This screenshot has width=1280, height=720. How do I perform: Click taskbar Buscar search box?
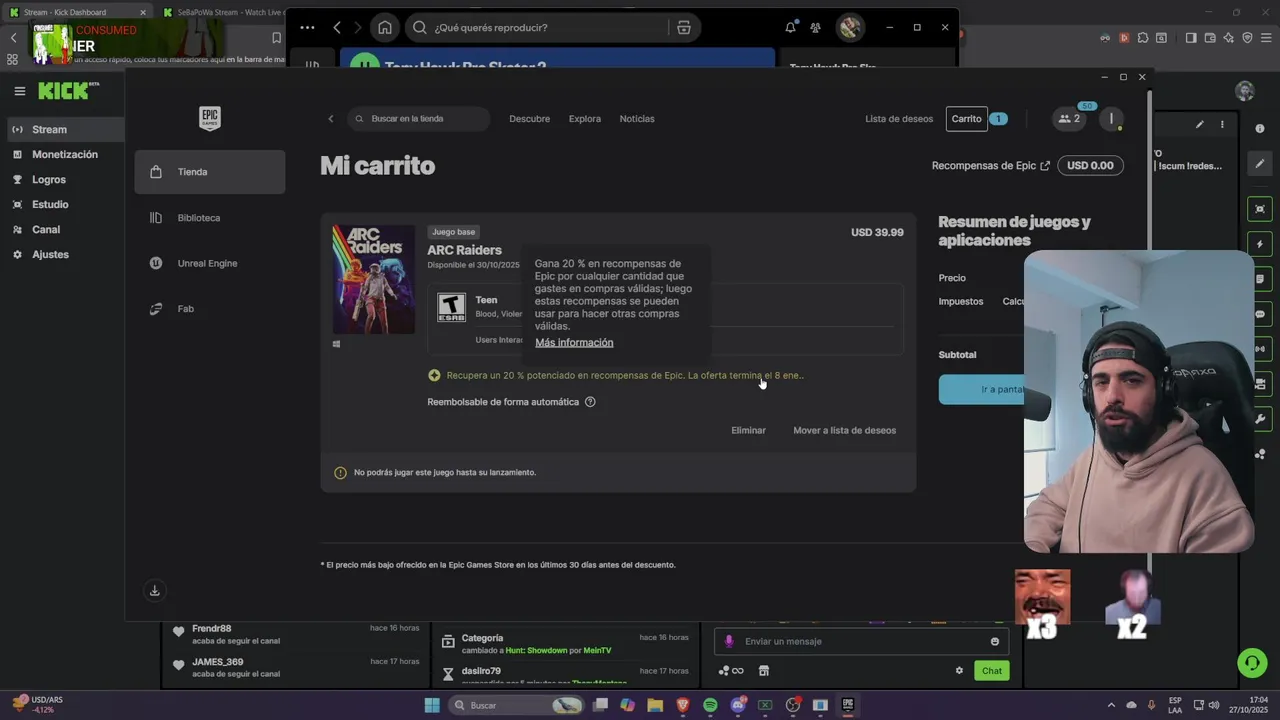coord(518,705)
